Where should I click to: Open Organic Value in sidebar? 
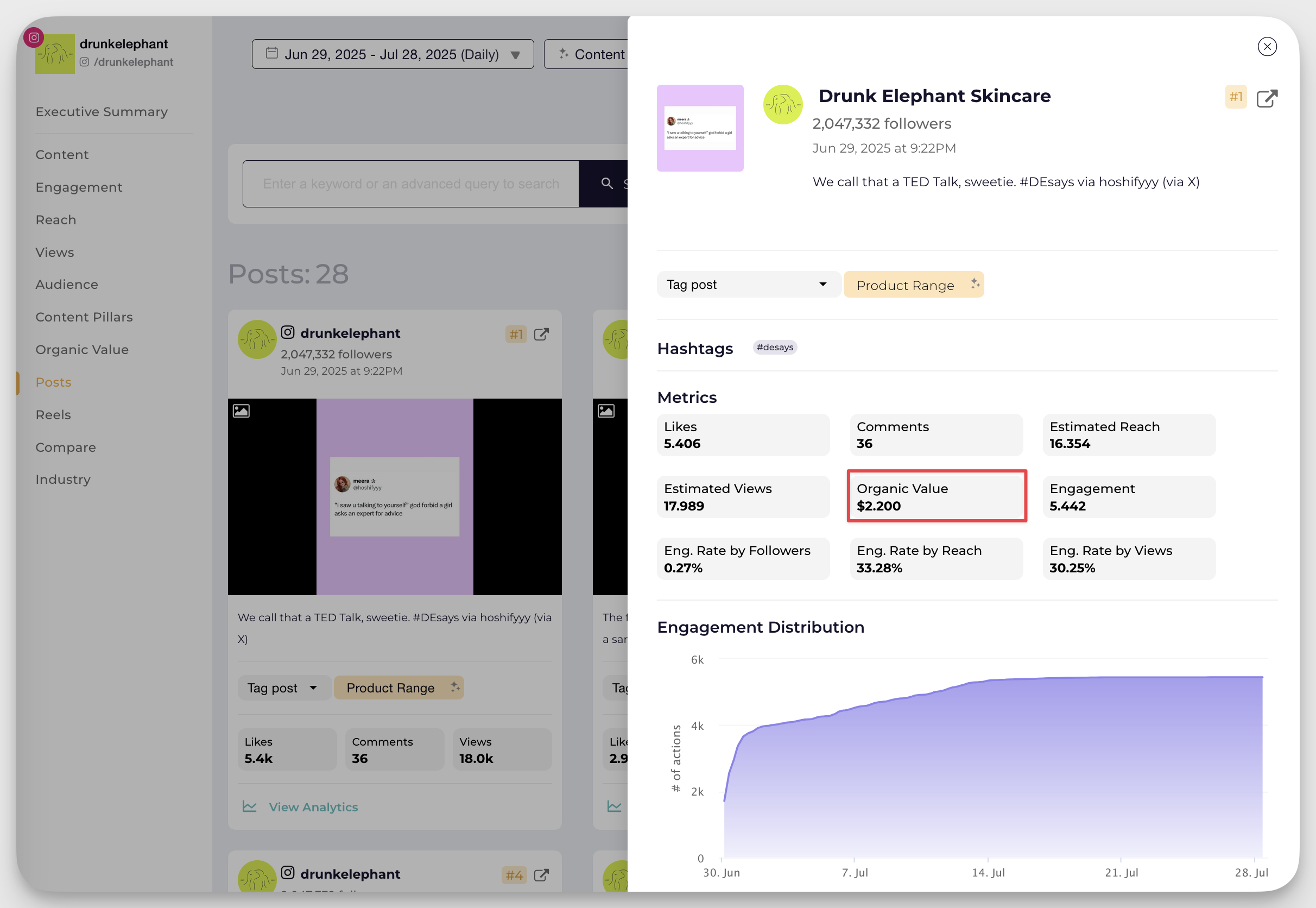(x=82, y=349)
